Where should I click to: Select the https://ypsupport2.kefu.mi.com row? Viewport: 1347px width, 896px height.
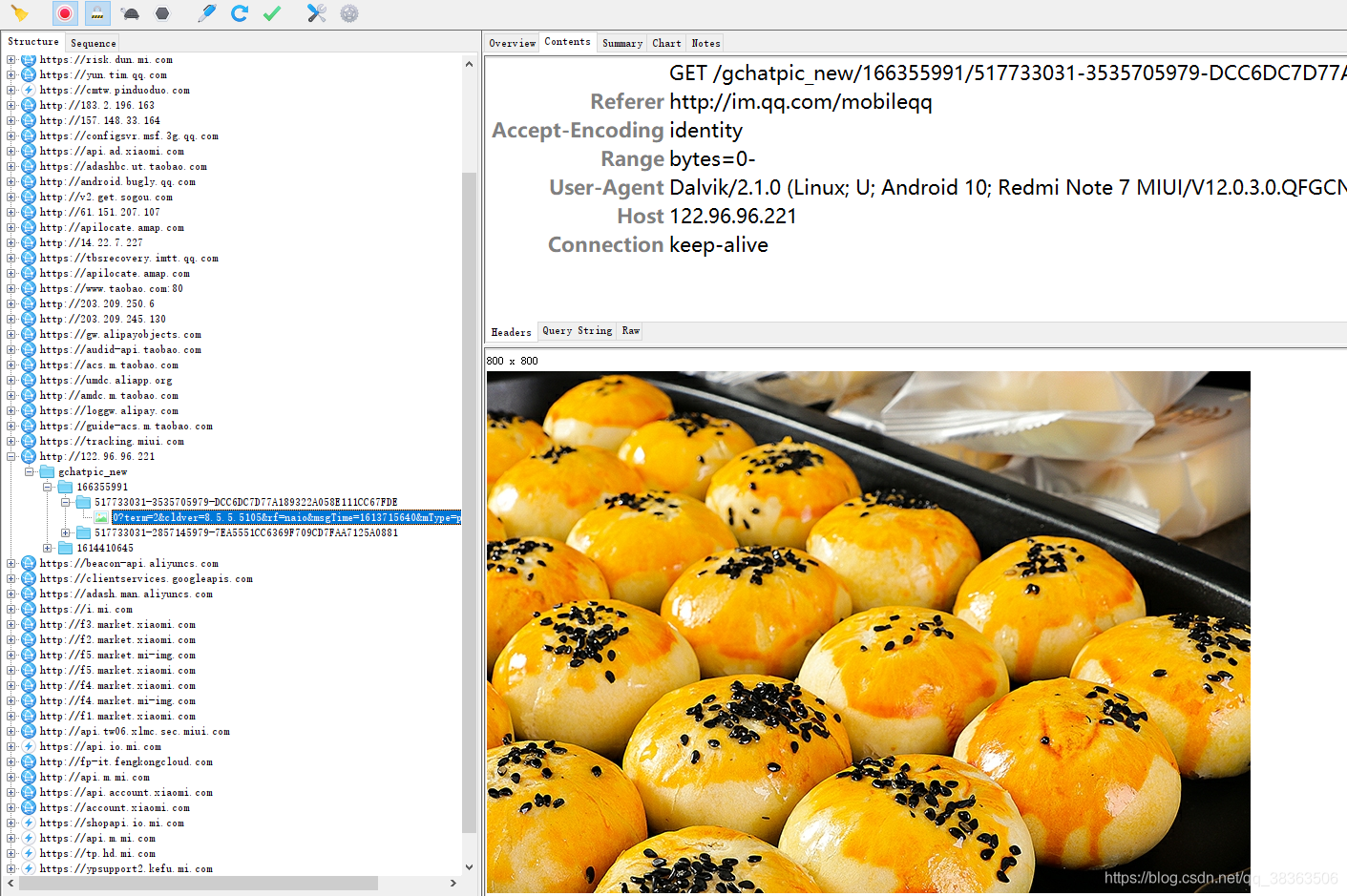tap(126, 869)
